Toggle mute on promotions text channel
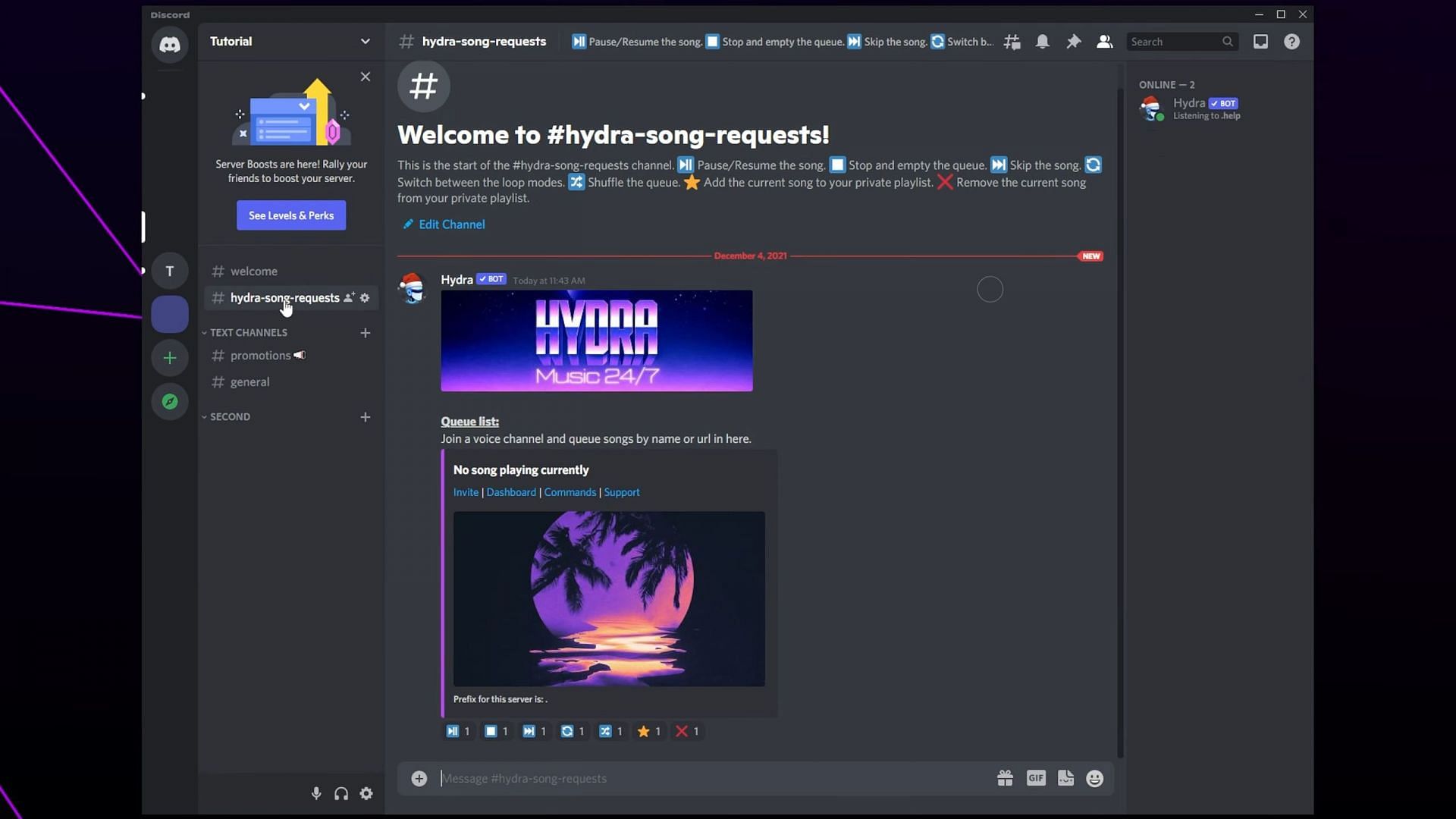Screen dimensions: 1456x819 point(300,355)
